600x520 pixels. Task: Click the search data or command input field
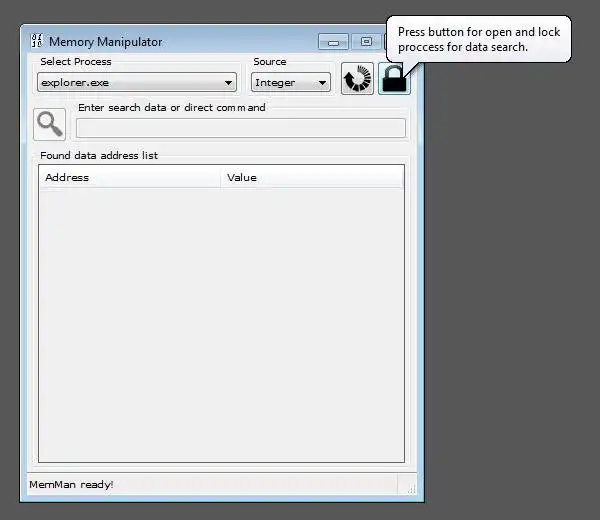[241, 128]
